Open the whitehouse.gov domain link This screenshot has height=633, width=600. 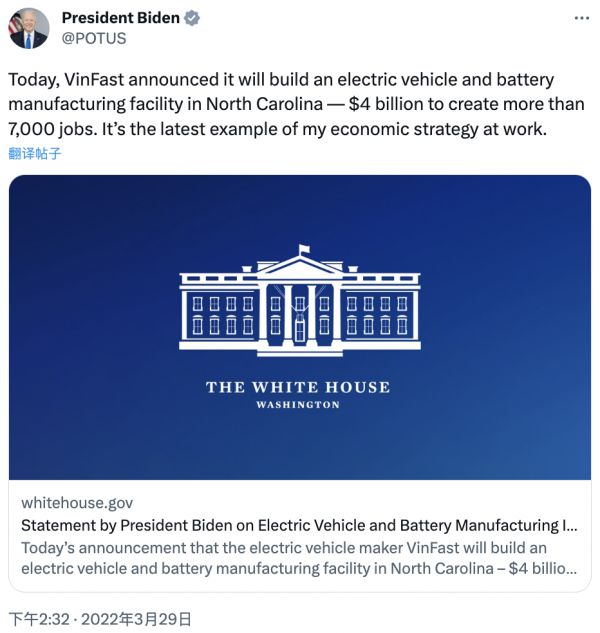[77, 502]
